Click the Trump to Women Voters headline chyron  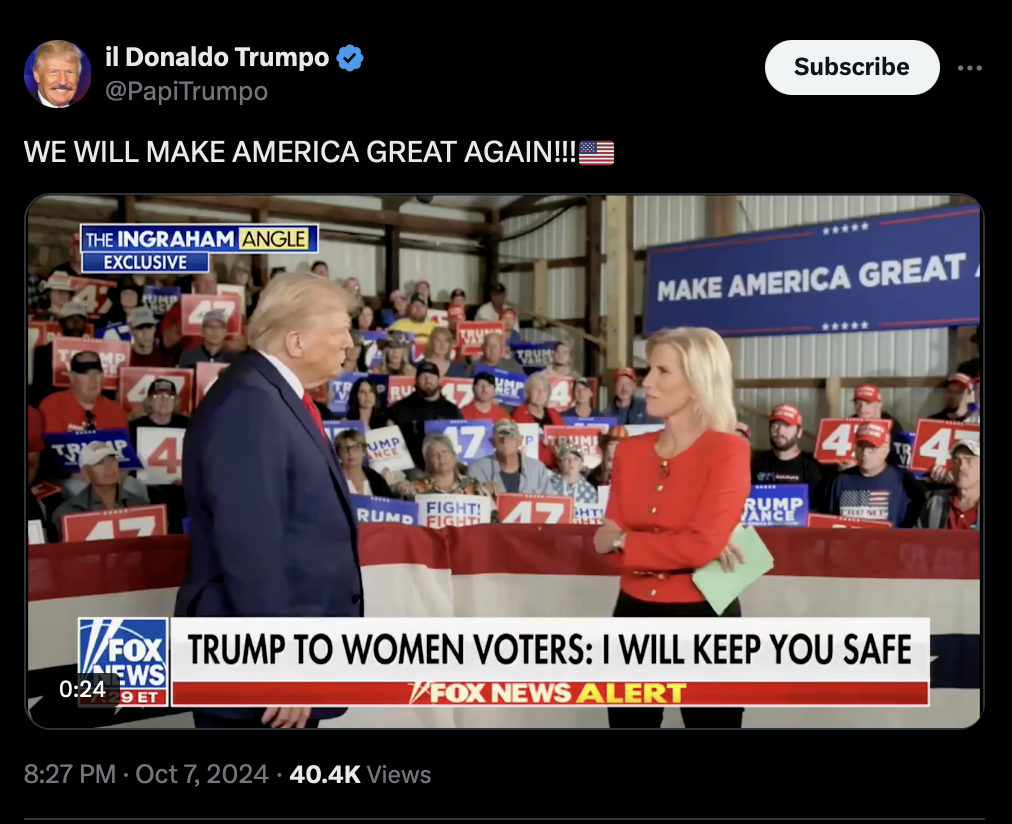click(549, 649)
